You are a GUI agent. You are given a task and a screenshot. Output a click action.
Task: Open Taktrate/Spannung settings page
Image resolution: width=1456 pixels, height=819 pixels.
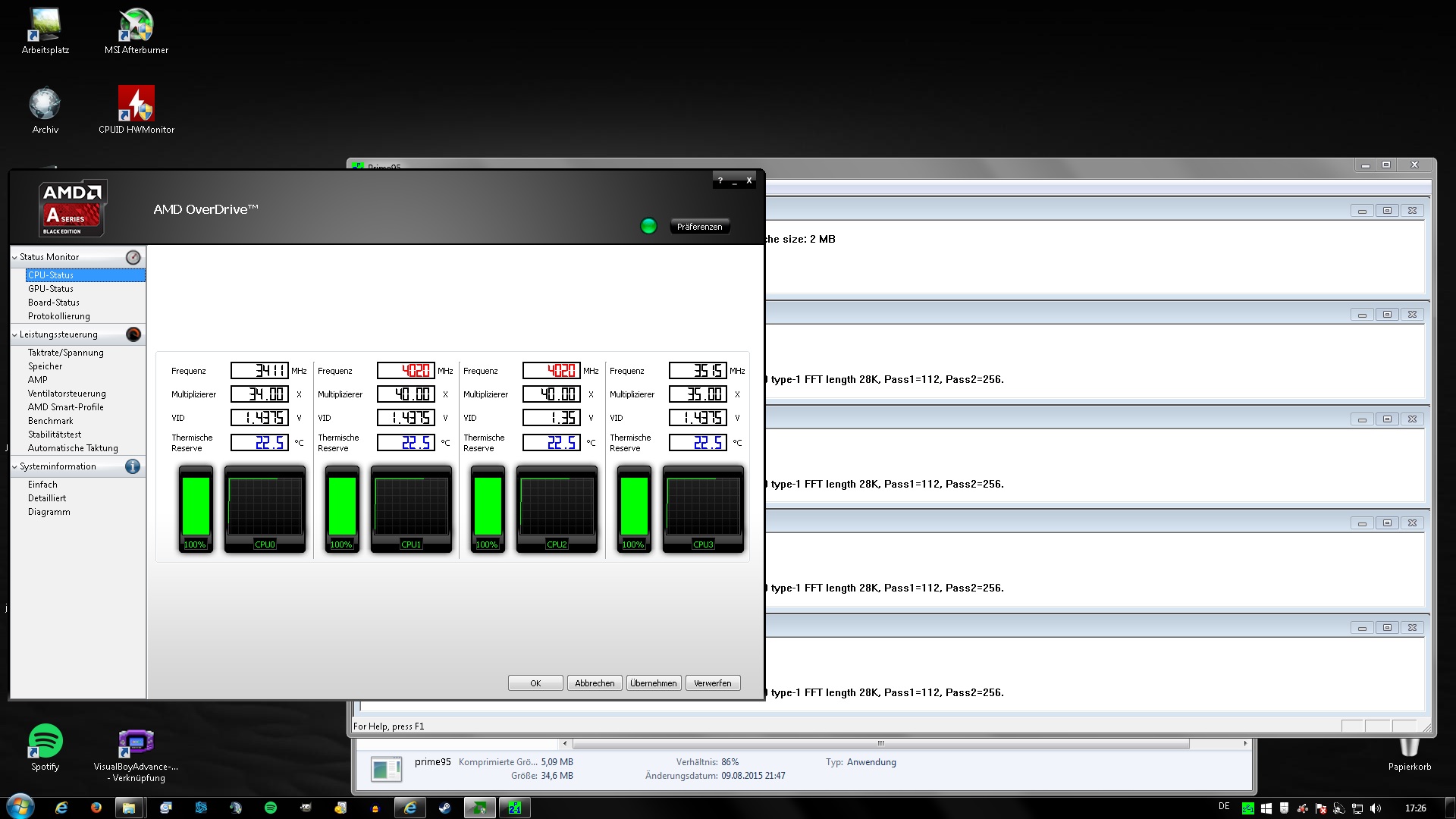coord(66,353)
